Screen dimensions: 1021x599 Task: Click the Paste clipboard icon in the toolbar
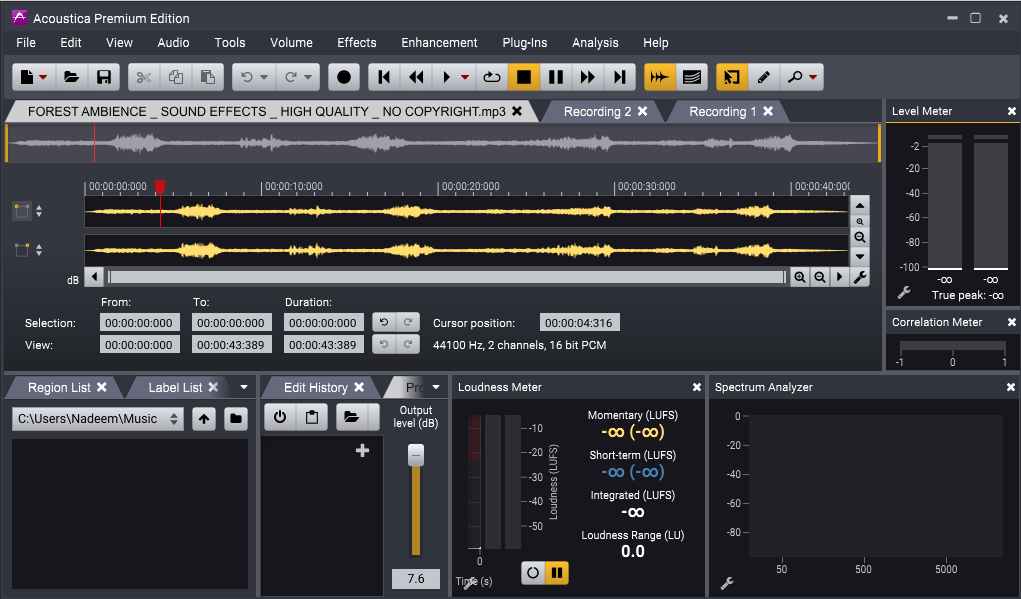pos(208,77)
